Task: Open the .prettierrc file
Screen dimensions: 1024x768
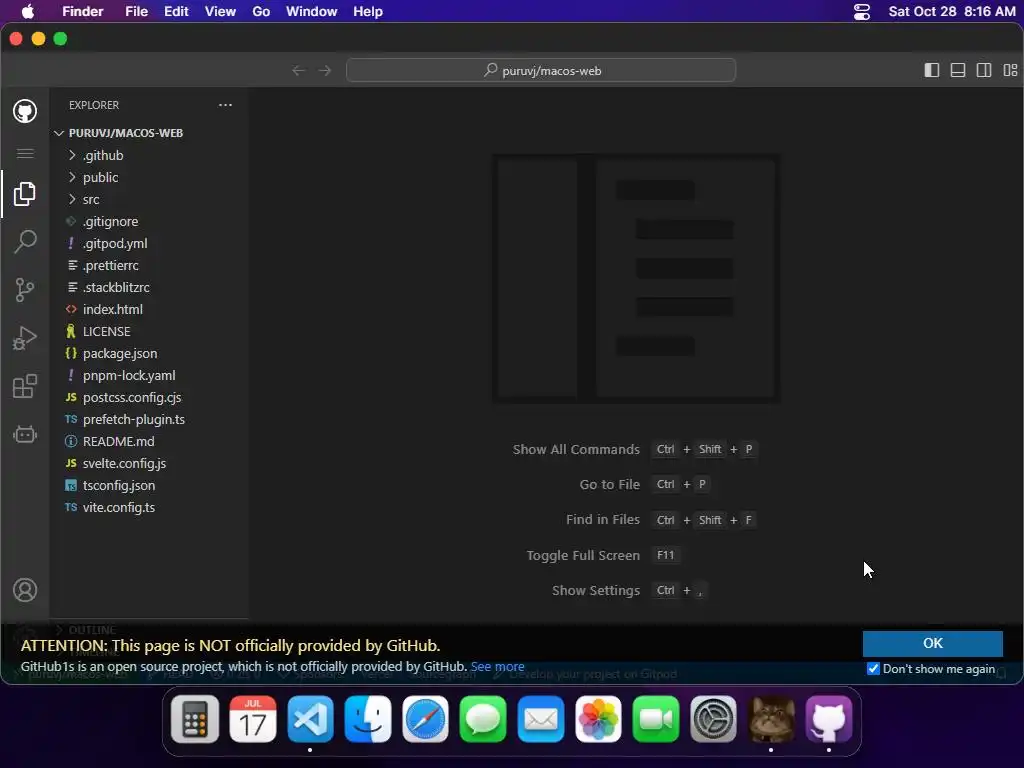Action: [x=148, y=266]
